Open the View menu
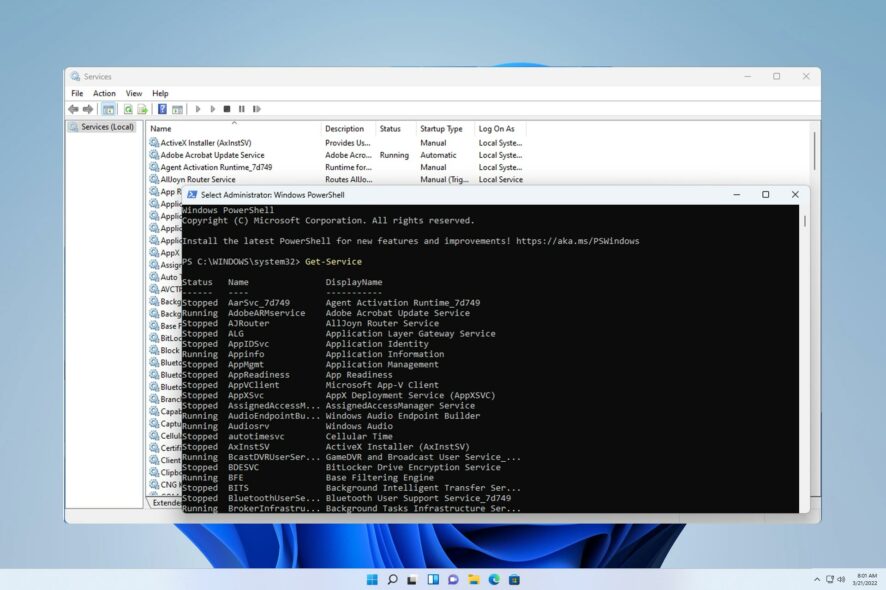 pos(133,92)
